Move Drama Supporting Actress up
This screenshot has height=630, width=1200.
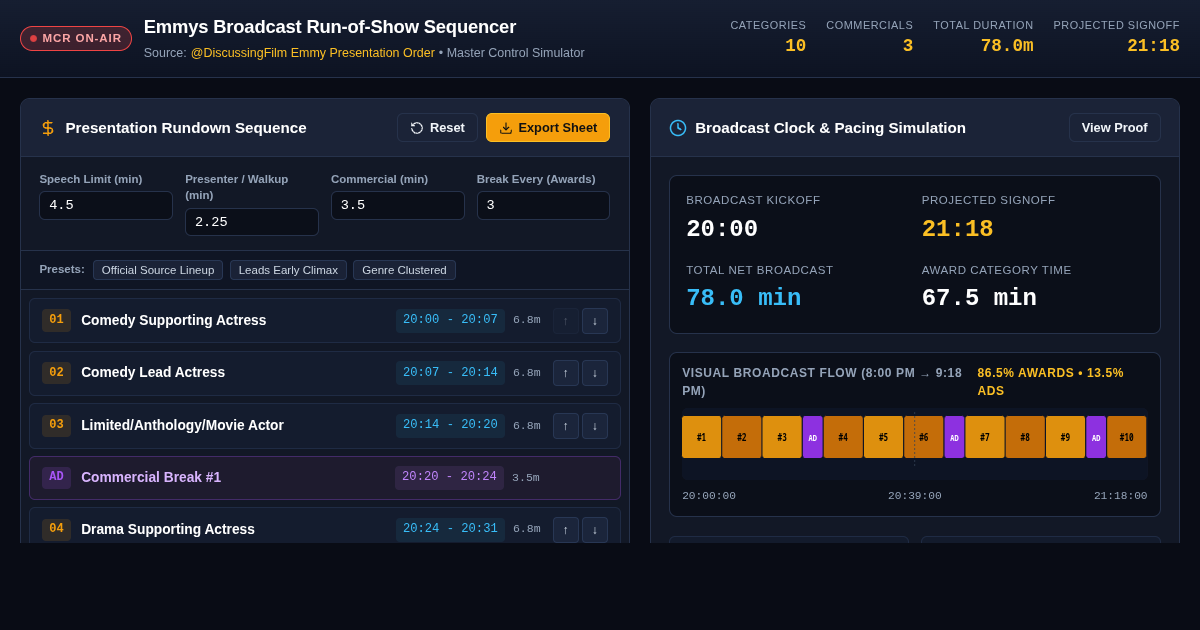[566, 530]
